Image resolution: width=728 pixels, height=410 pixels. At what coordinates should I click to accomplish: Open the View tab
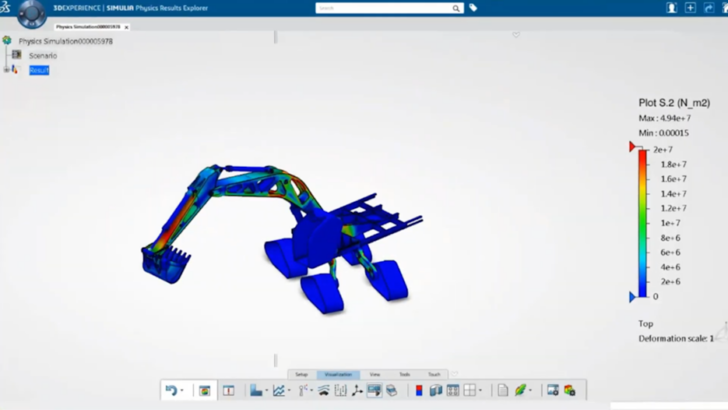tap(375, 374)
